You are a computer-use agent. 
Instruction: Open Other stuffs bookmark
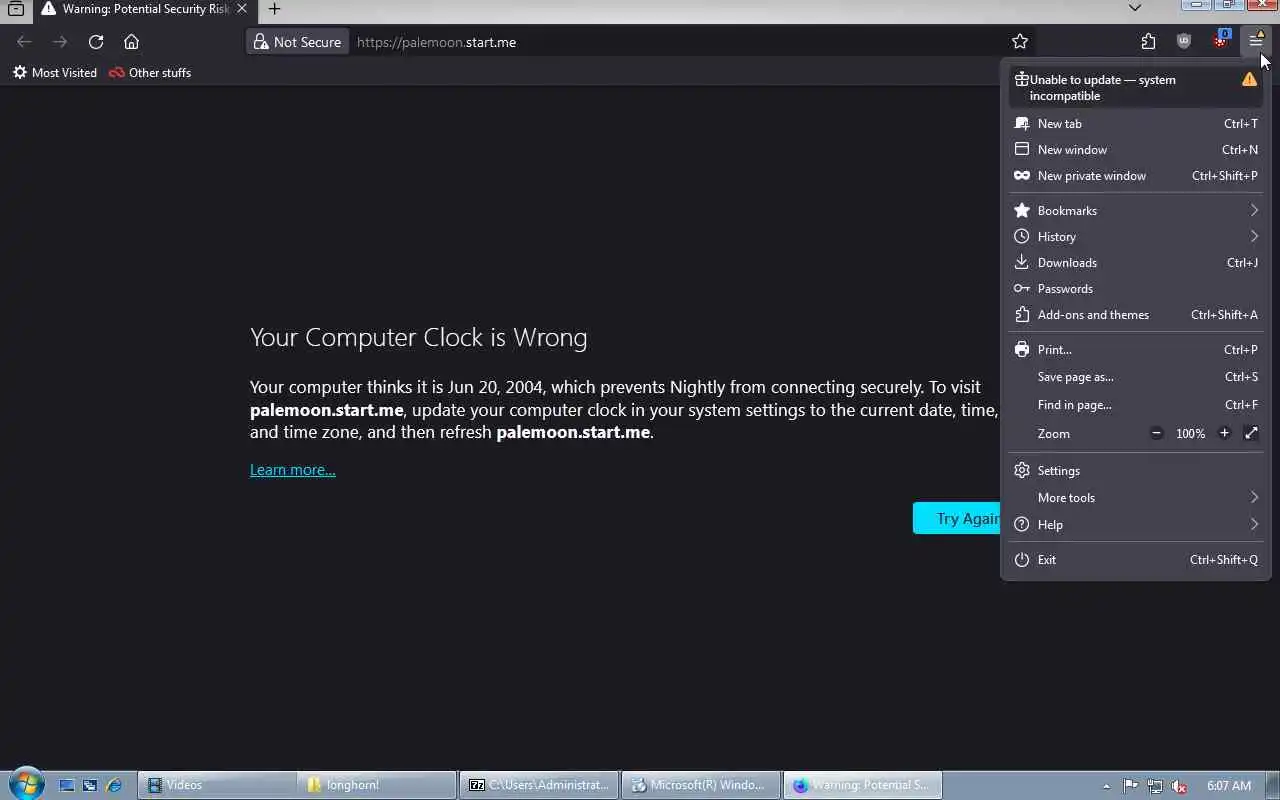(150, 73)
